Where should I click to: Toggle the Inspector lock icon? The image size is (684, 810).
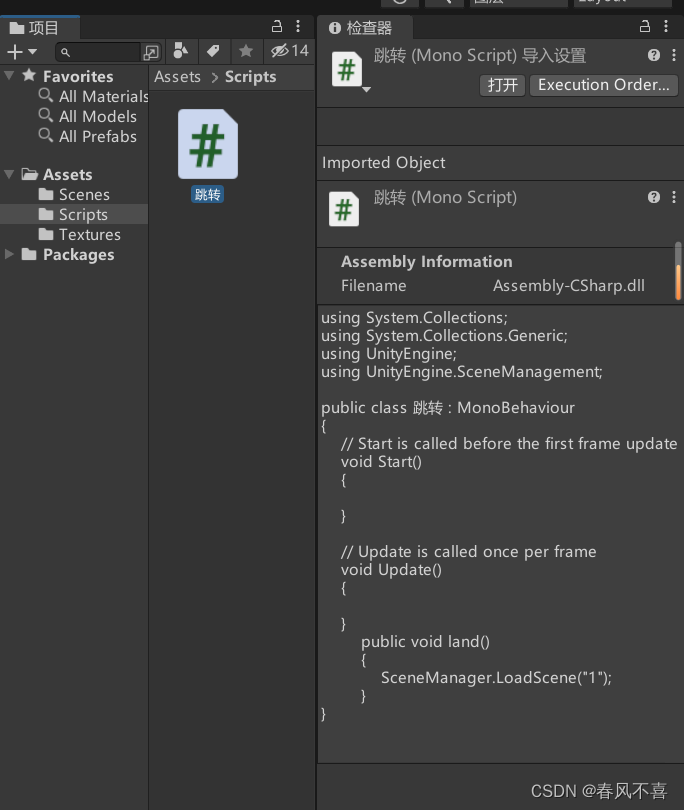pos(643,25)
